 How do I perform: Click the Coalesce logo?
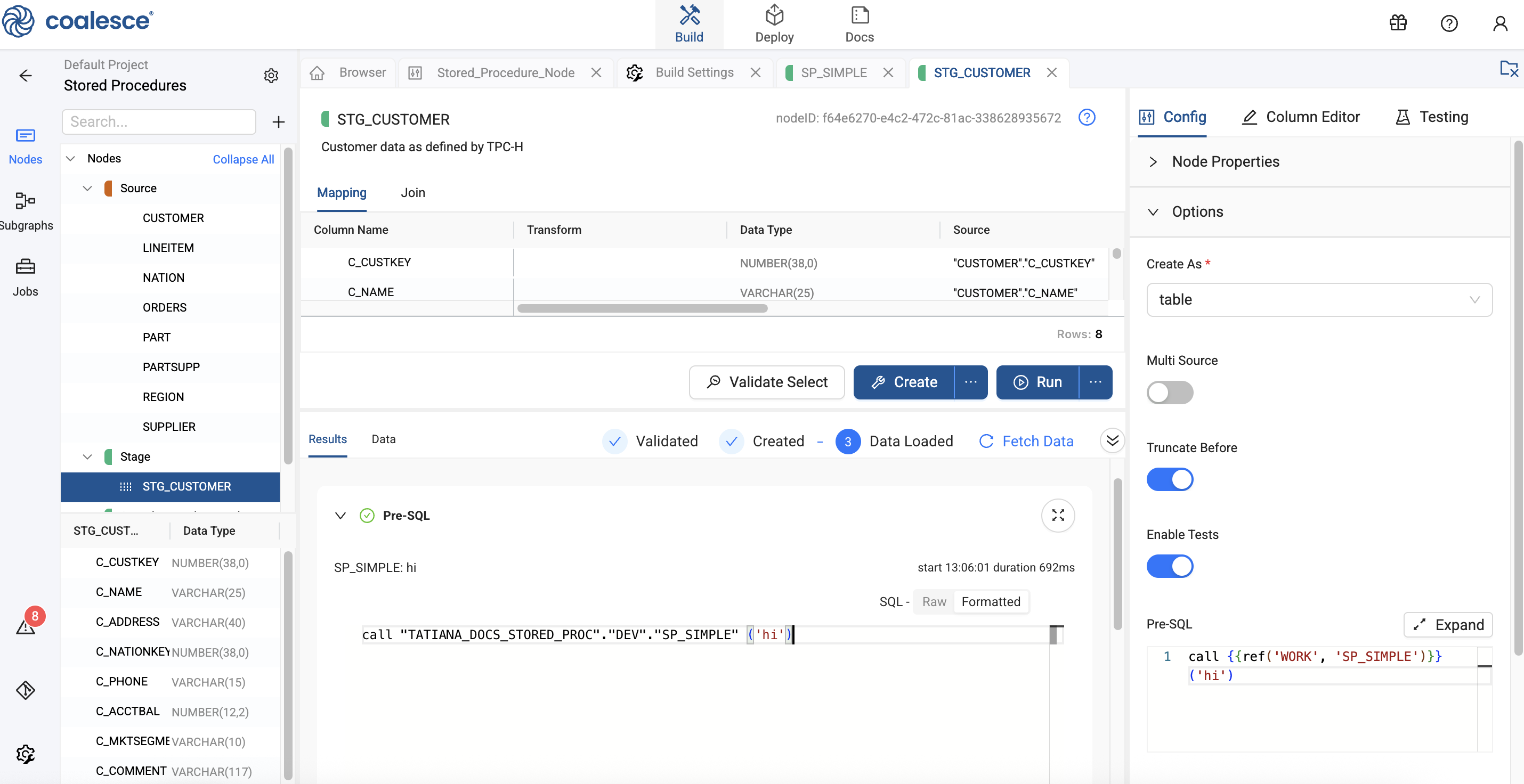pyautogui.click(x=77, y=21)
